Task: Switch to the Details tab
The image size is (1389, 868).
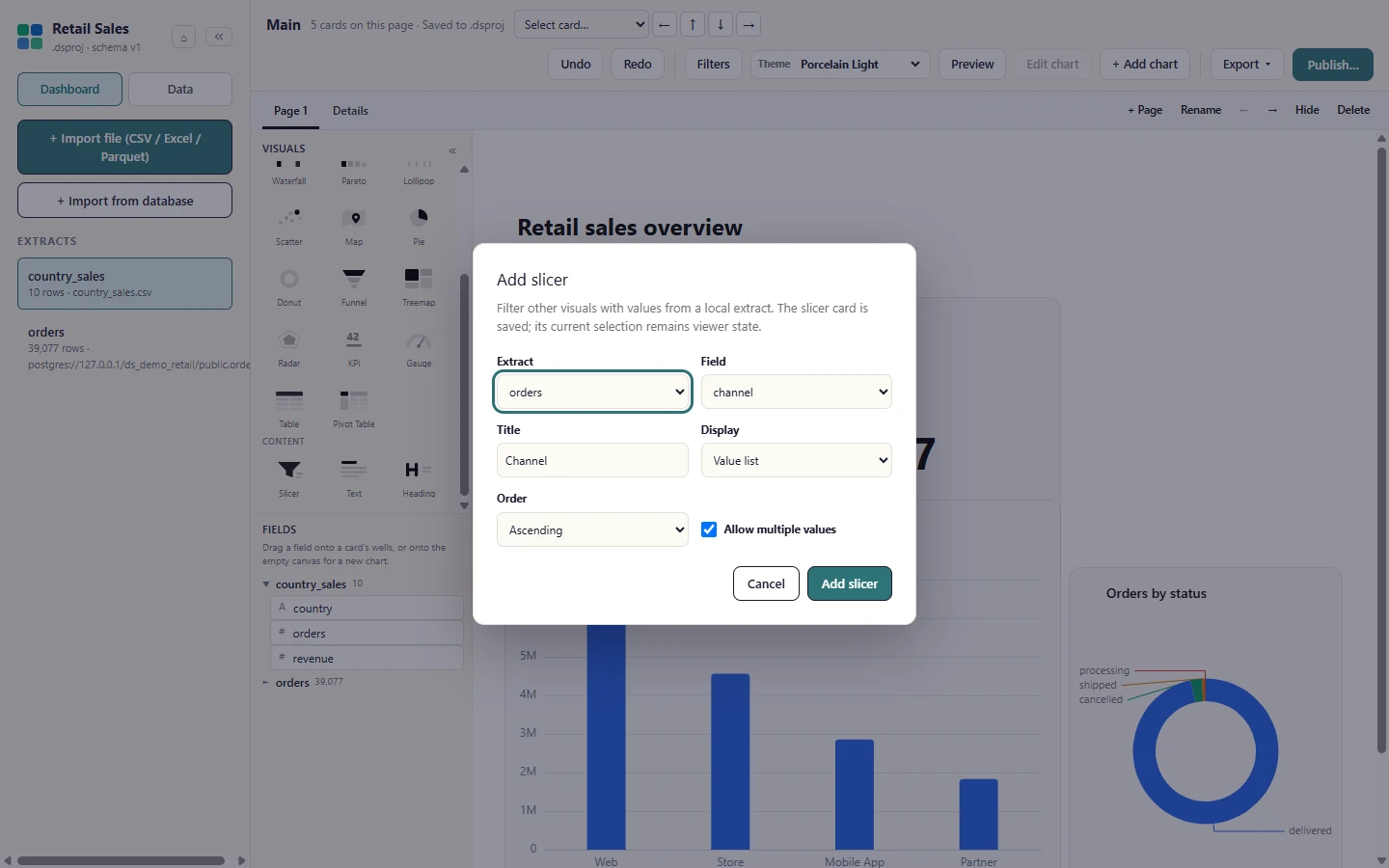Action: point(350,111)
